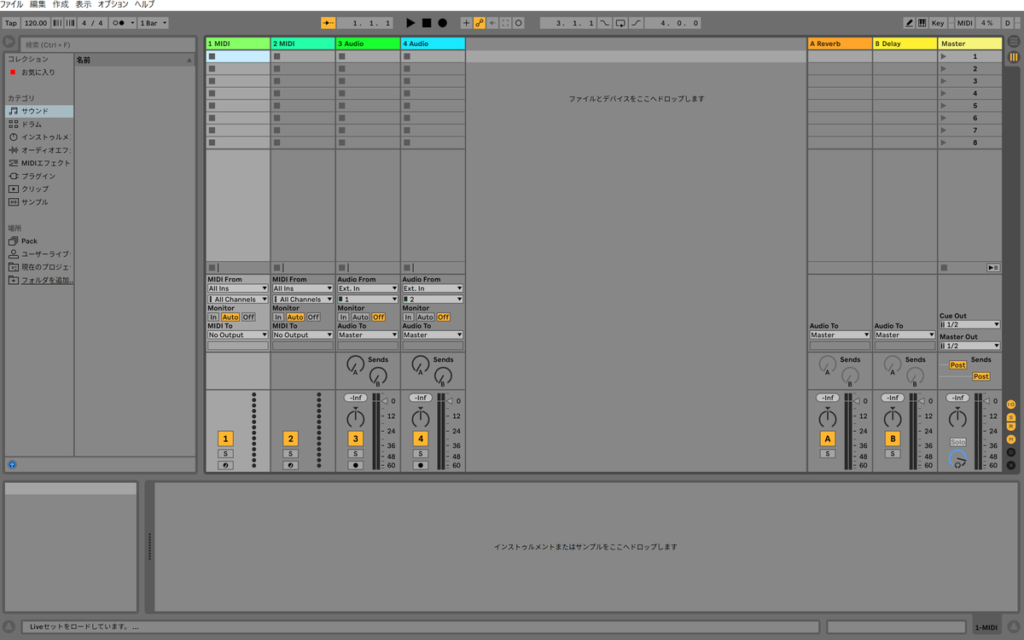Toggle the Metronome button
Image resolution: width=1024 pixels, height=640 pixels.
[121, 23]
